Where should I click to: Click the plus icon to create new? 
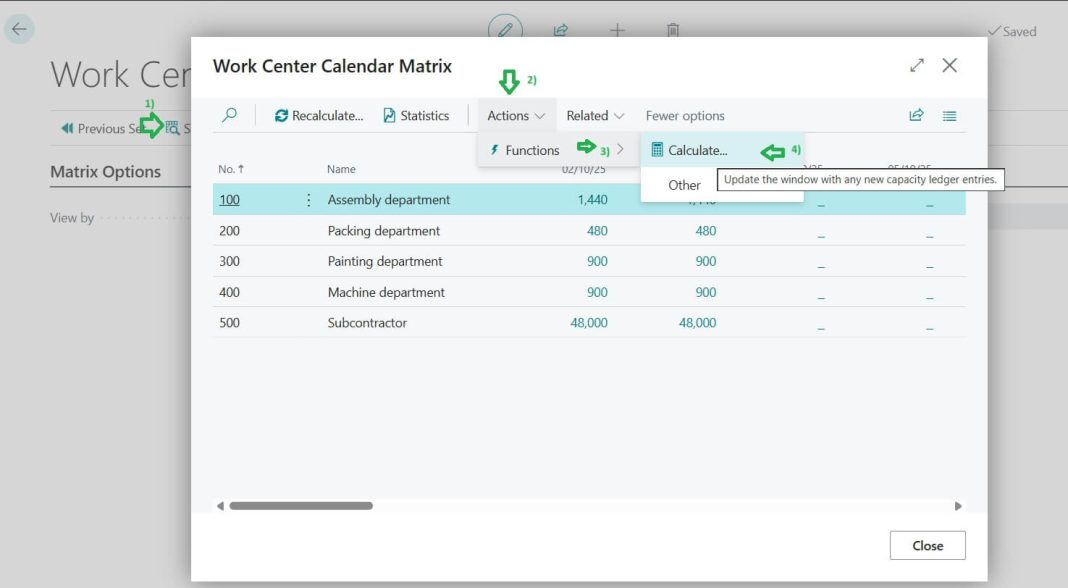point(617,31)
